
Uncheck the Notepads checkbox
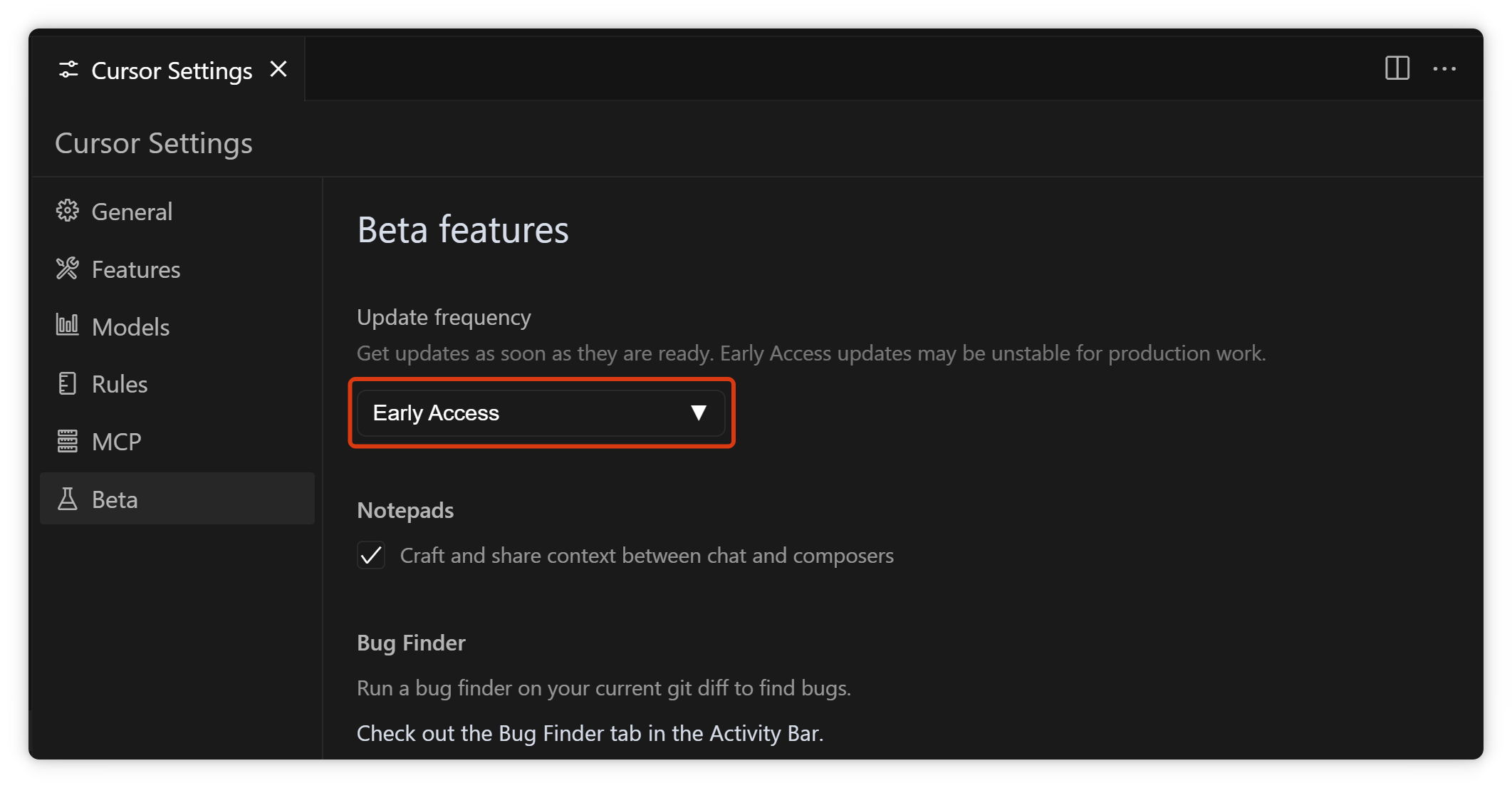(x=371, y=555)
